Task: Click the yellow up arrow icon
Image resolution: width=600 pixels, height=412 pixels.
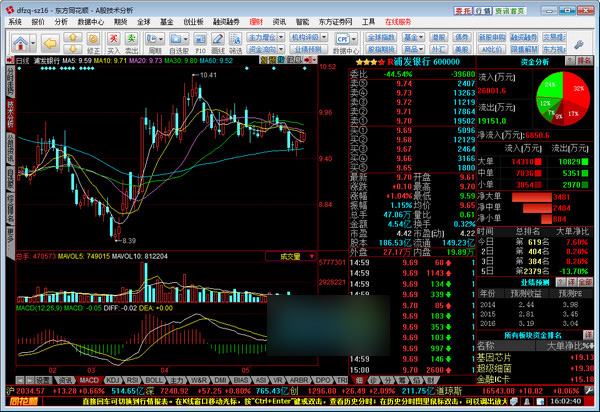Action: click(x=73, y=37)
